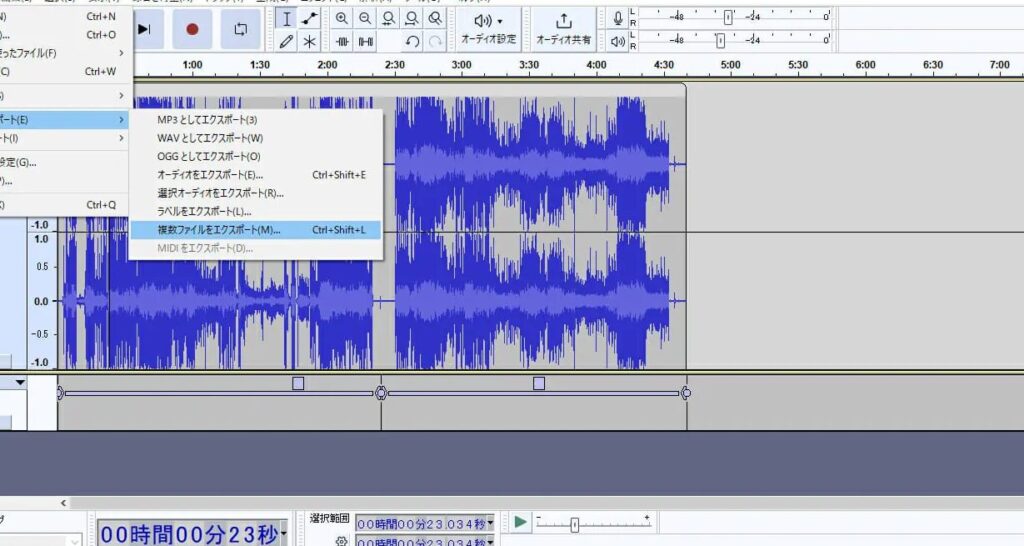The width and height of the screenshot is (1024, 546).
Task: Select the Multi-tool asterisk icon
Action: coord(310,42)
